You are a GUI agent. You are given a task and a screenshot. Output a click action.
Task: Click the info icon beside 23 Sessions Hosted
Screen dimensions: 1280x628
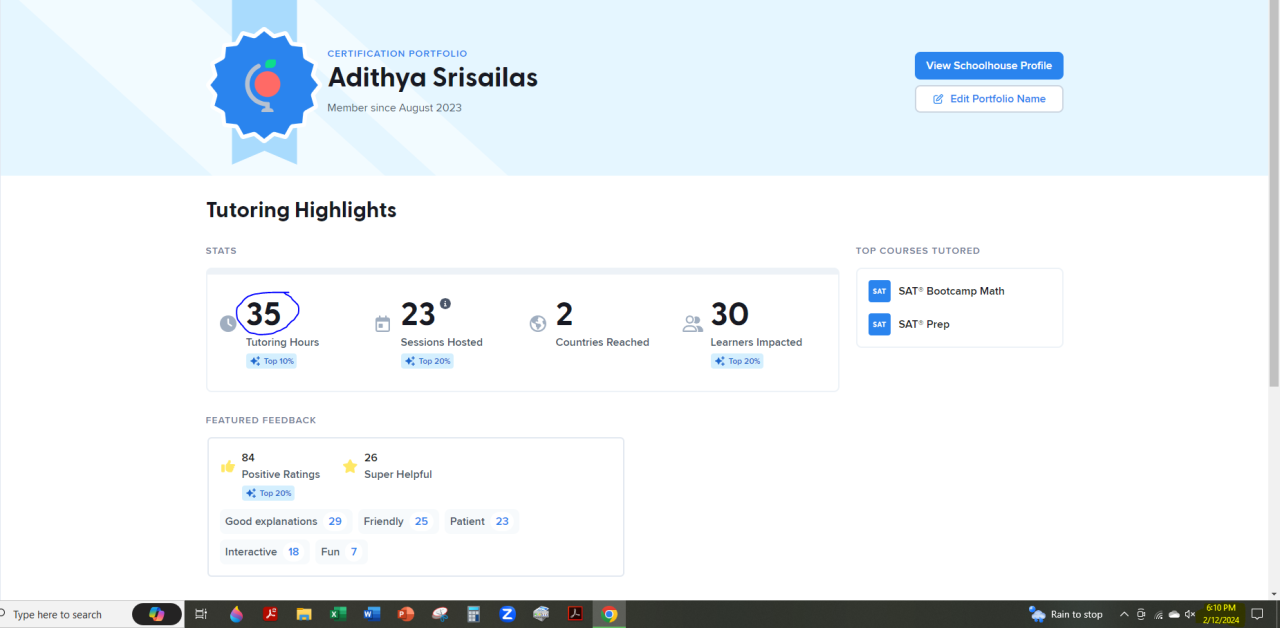pyautogui.click(x=445, y=303)
